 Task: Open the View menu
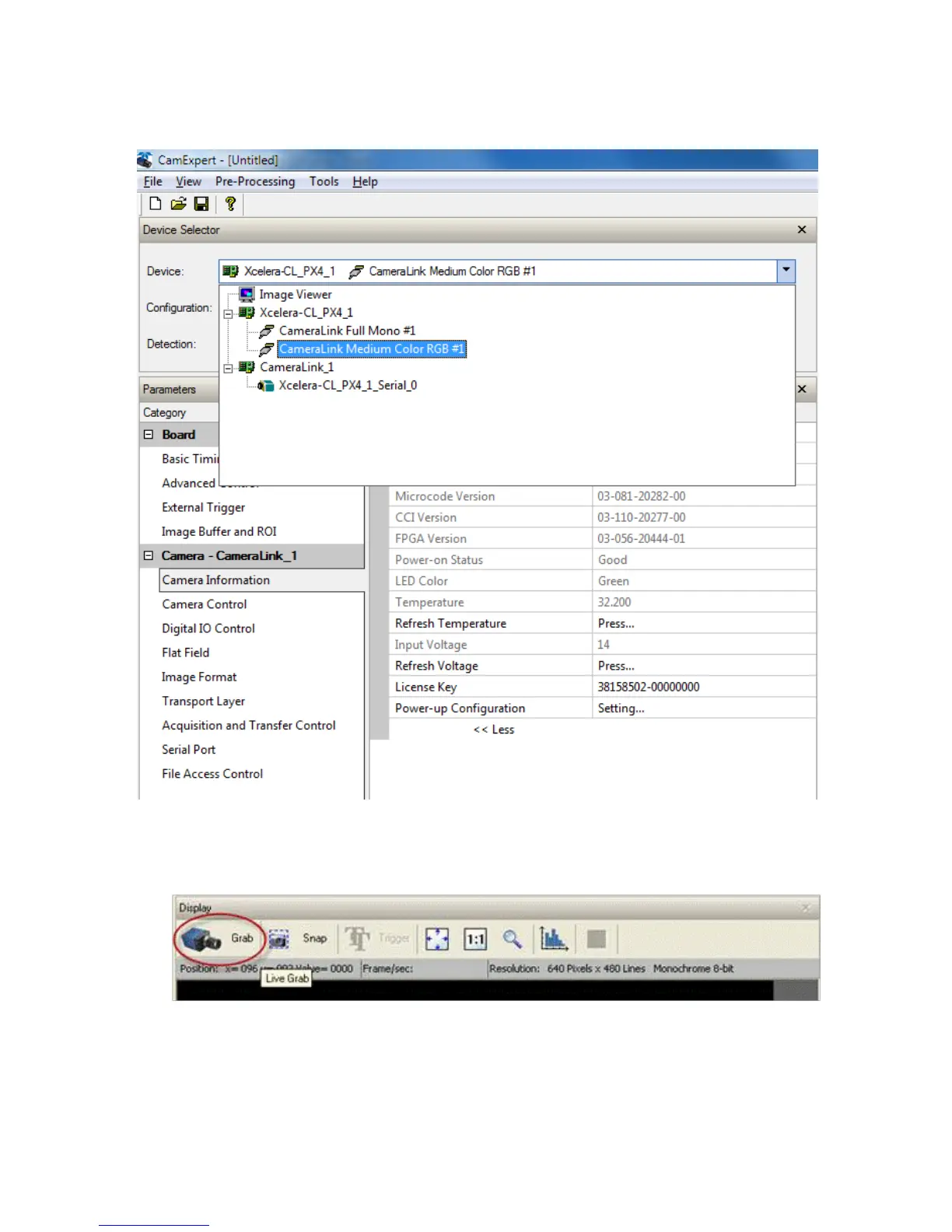(x=188, y=181)
